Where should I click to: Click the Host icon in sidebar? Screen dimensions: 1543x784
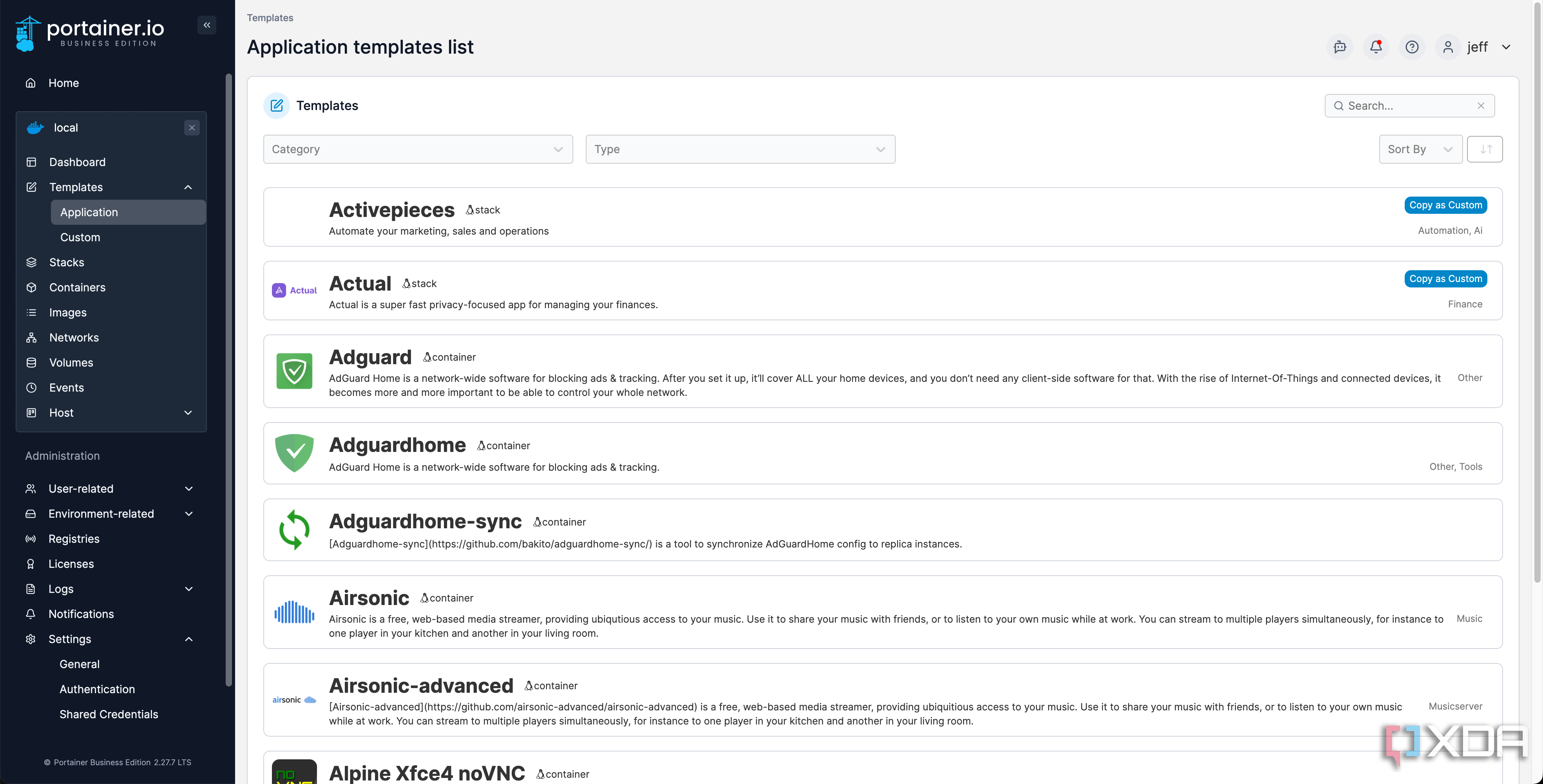(x=31, y=413)
